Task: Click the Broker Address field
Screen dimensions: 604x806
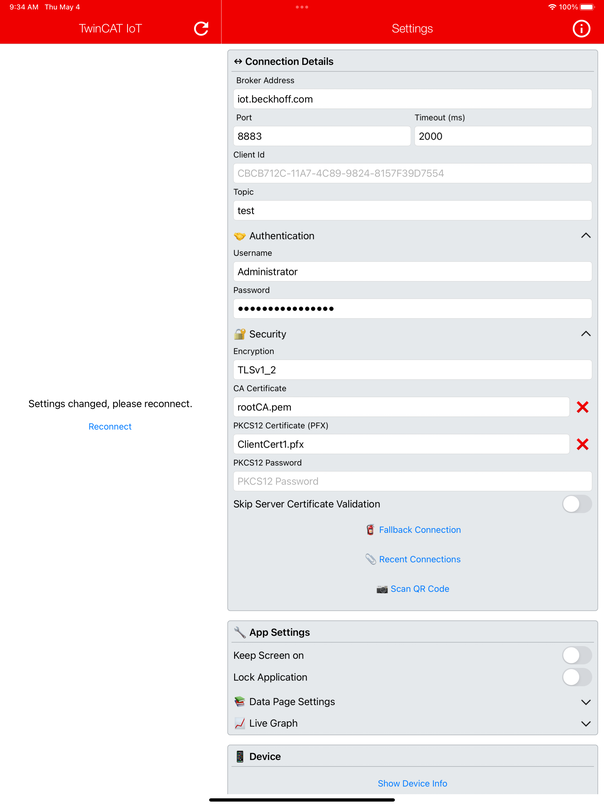Action: 412,99
